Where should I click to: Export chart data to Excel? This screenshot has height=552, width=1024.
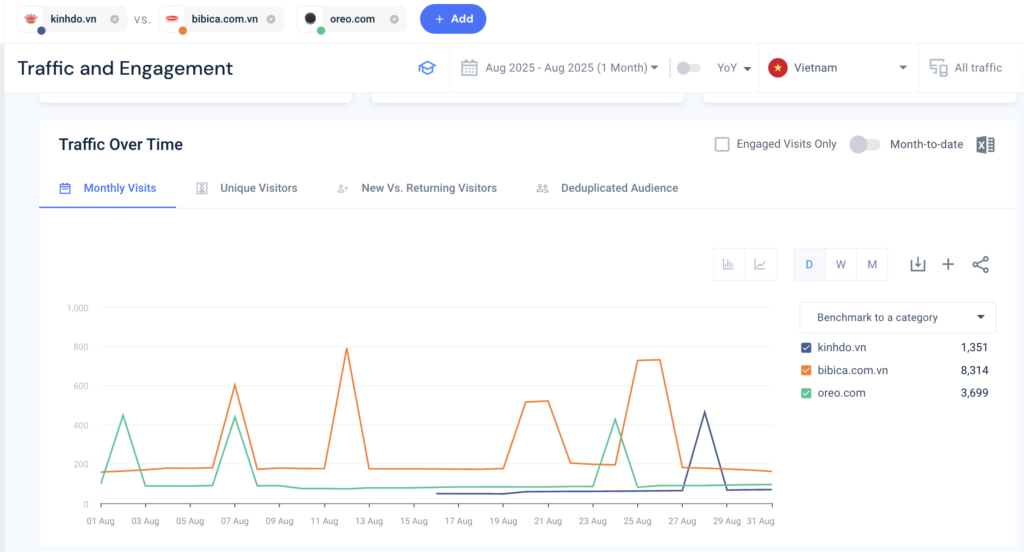point(985,145)
